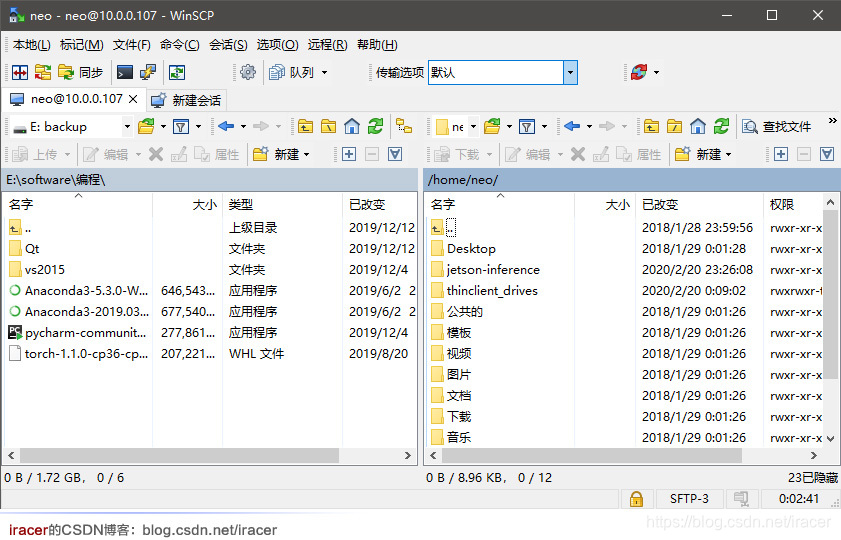Screen dimensions: 841x540
Task: Go to remote home directory icon
Action: (698, 127)
